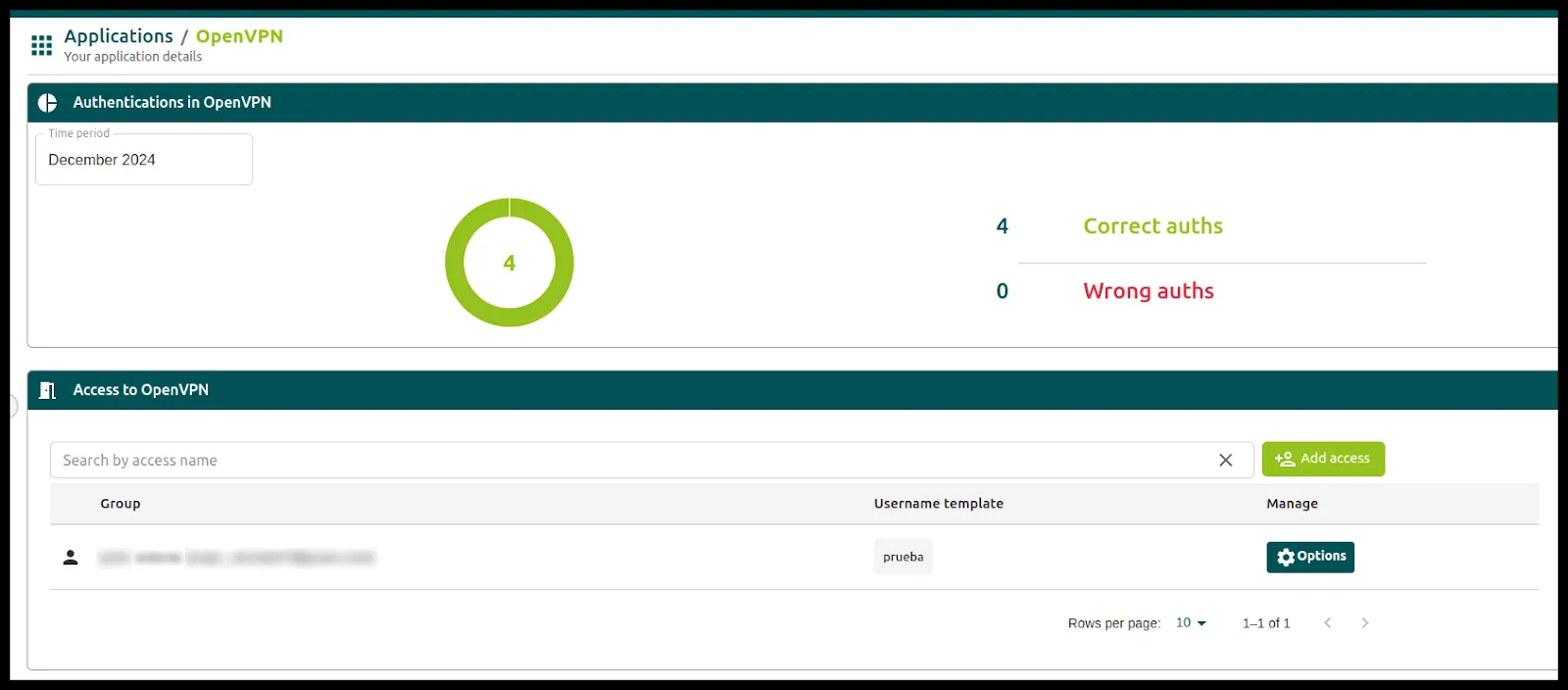Focus the Search by access name field
Screen dimensions: 1568x690
[x=652, y=461]
